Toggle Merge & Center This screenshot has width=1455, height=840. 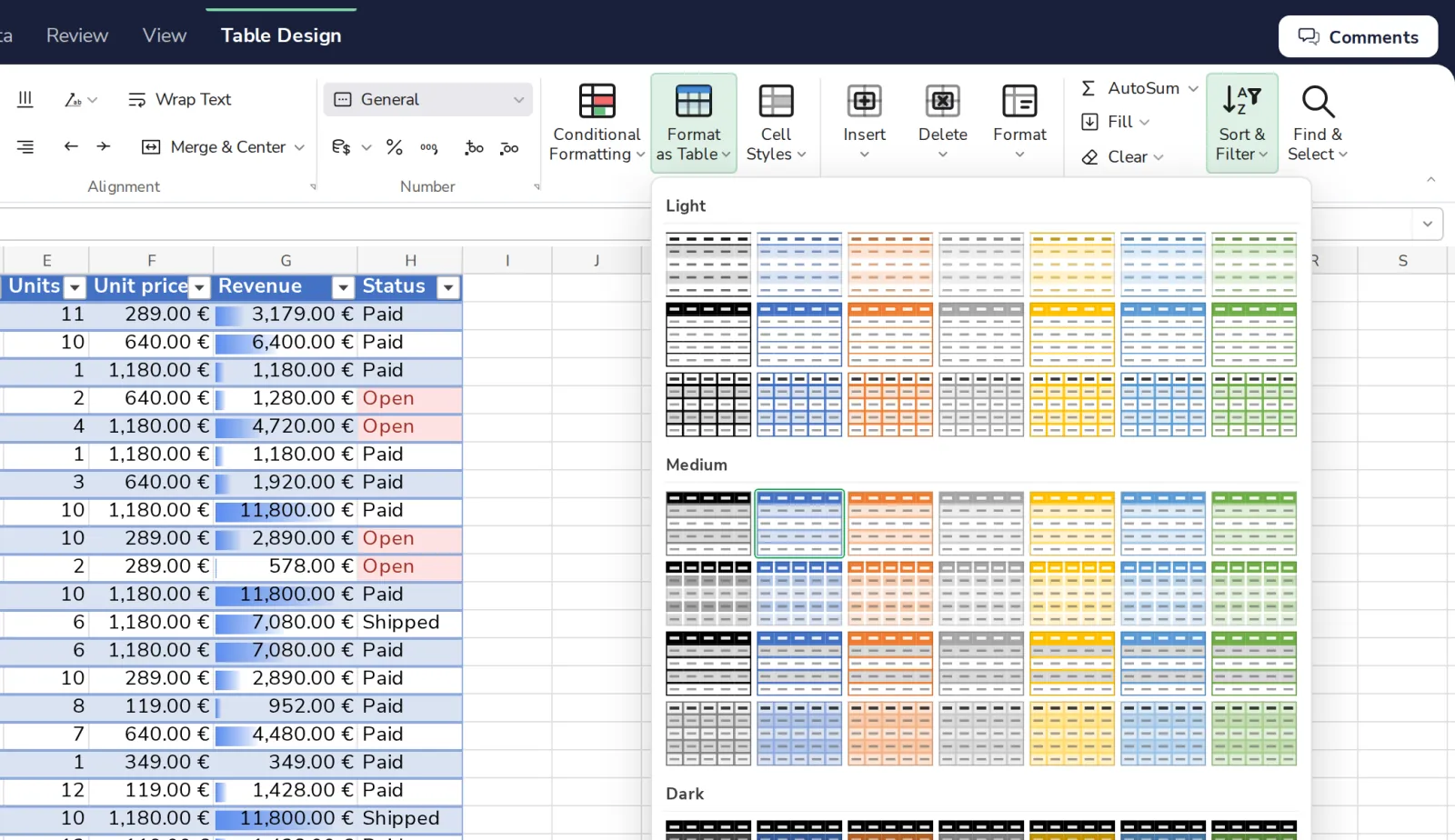[x=215, y=147]
